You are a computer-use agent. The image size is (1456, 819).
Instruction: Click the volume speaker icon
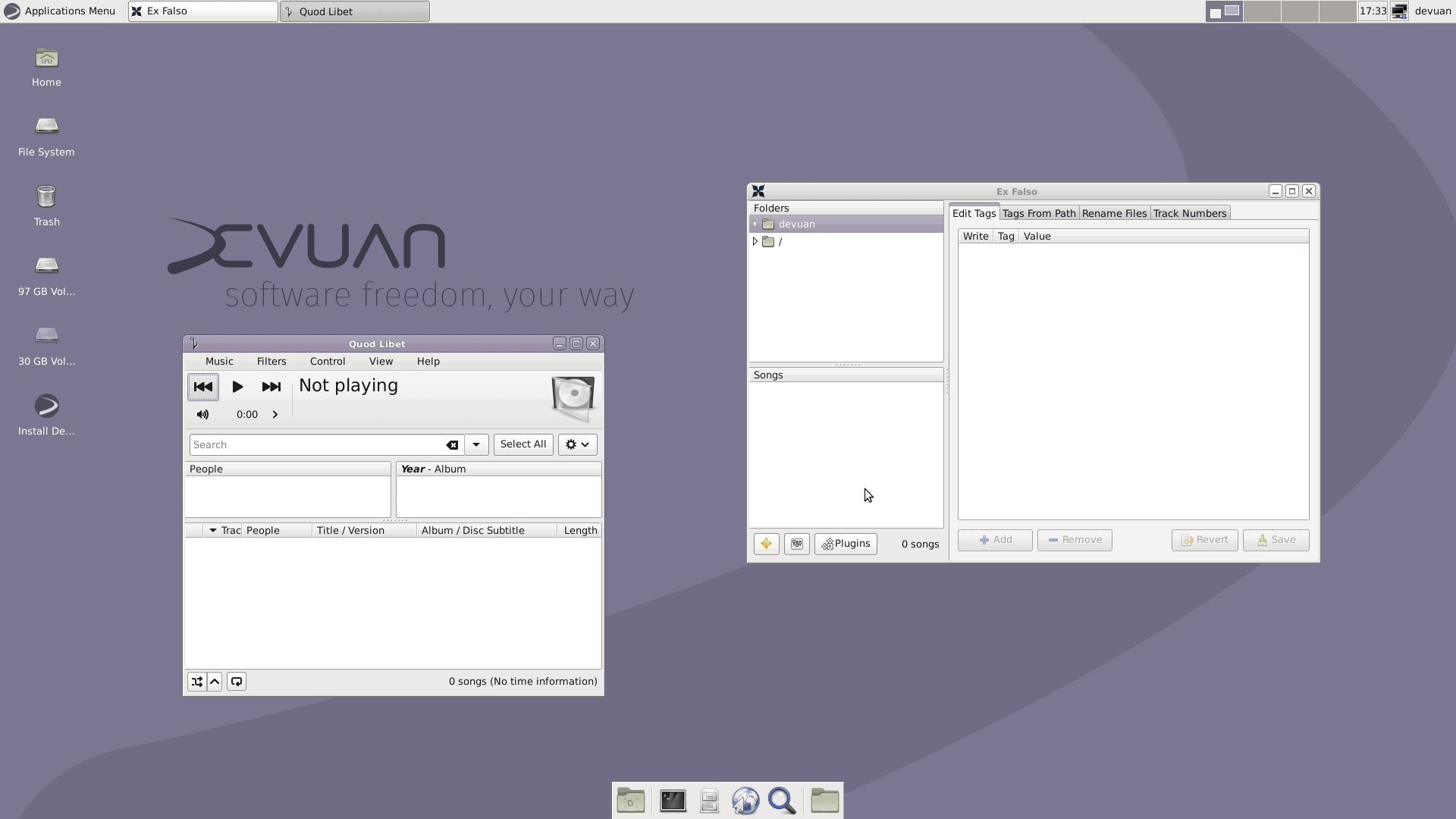tap(202, 414)
